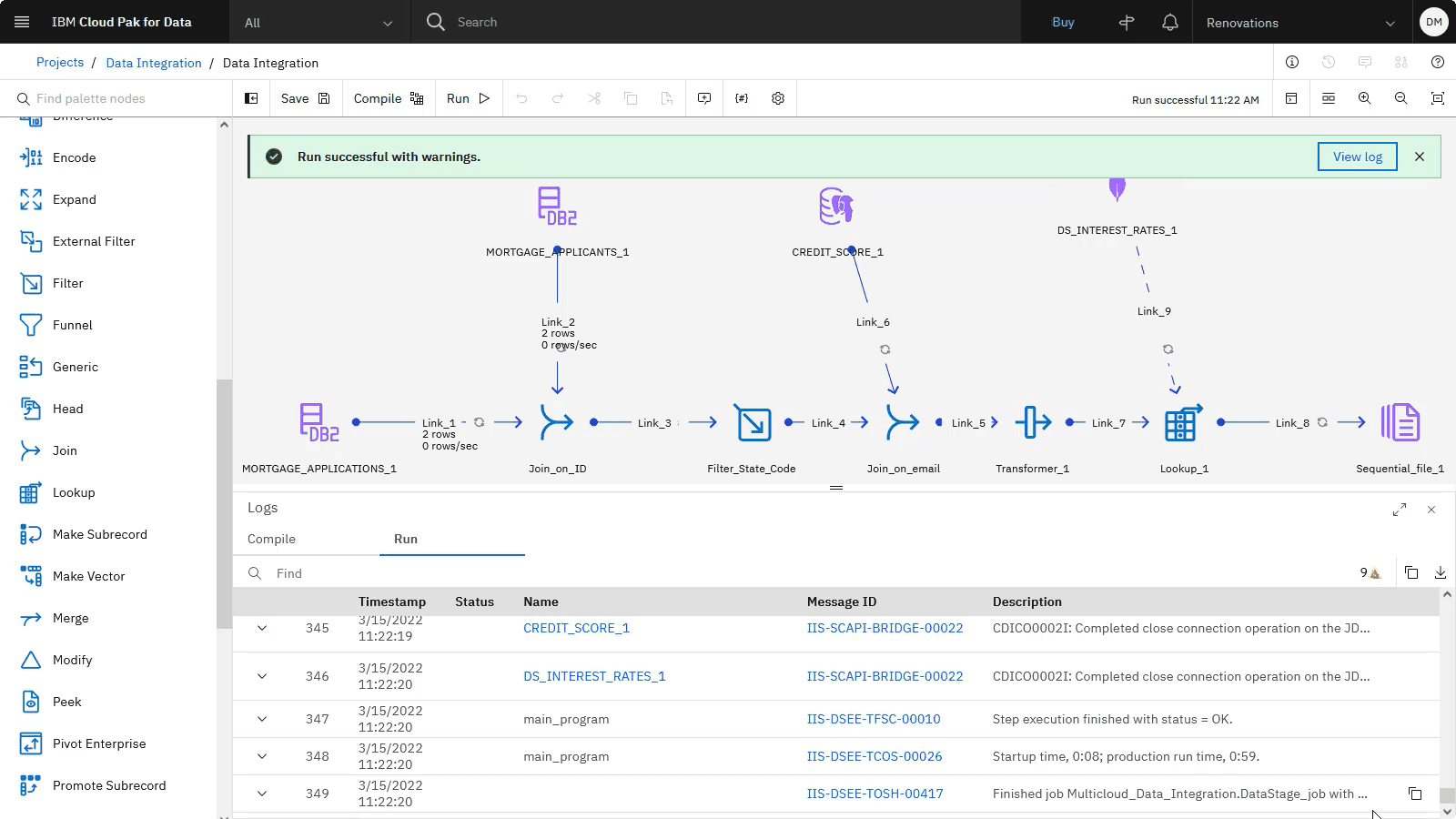Select the Make Vector palette node

107,576
